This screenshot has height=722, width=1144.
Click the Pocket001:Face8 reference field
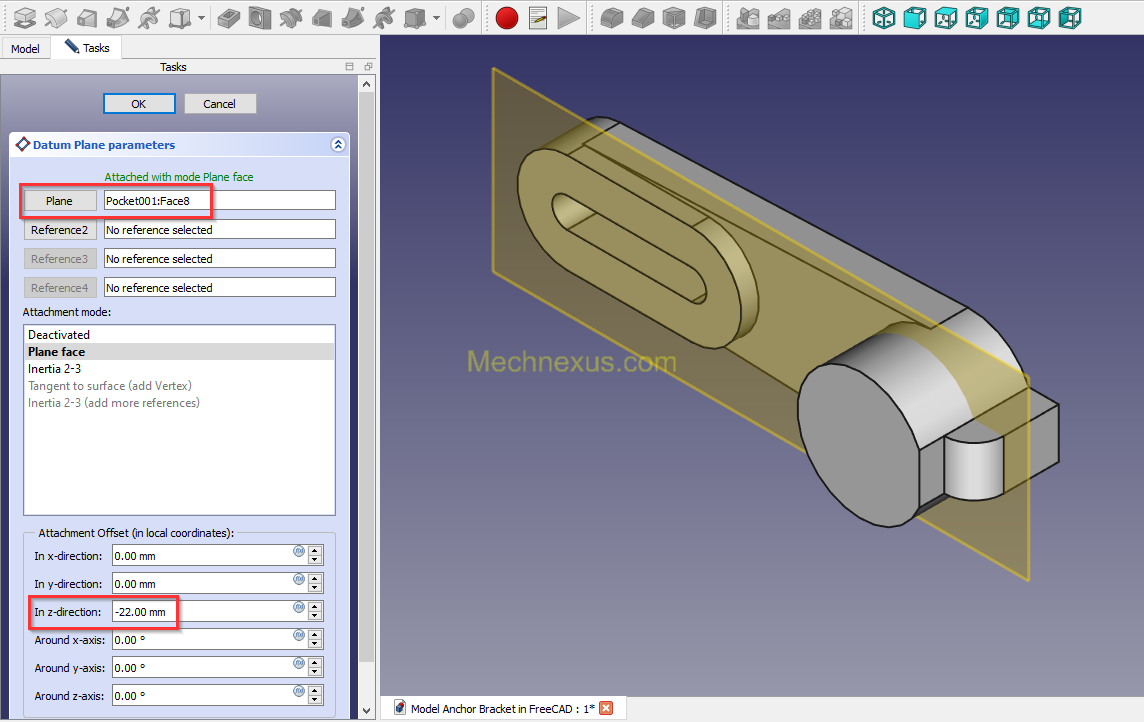coord(220,201)
